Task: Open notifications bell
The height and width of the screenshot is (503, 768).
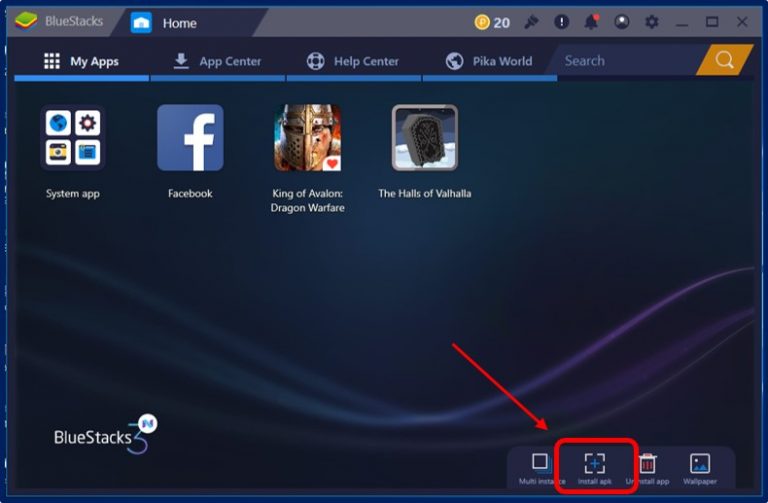Action: click(x=592, y=22)
